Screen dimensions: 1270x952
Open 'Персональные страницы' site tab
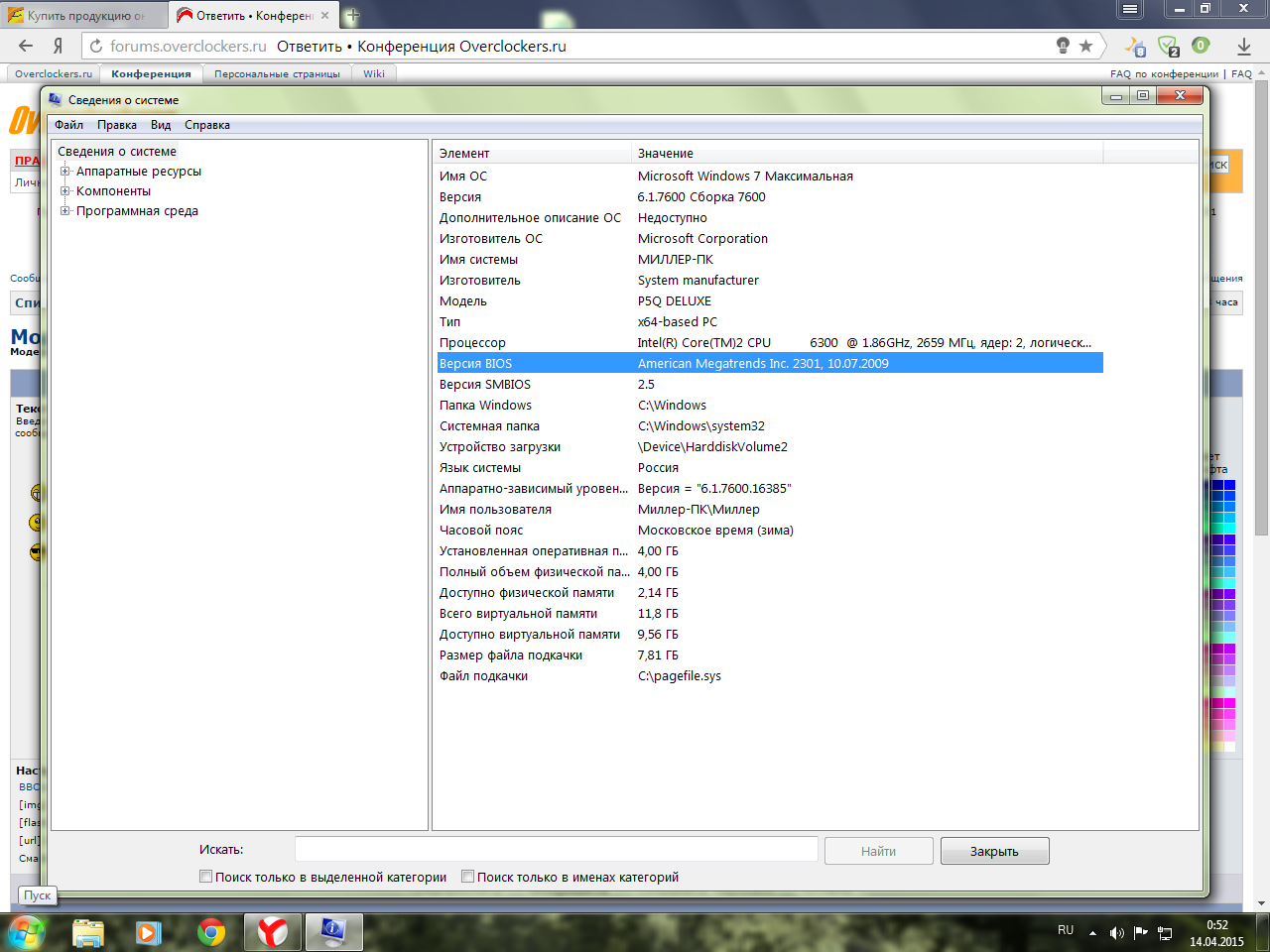pos(277,73)
